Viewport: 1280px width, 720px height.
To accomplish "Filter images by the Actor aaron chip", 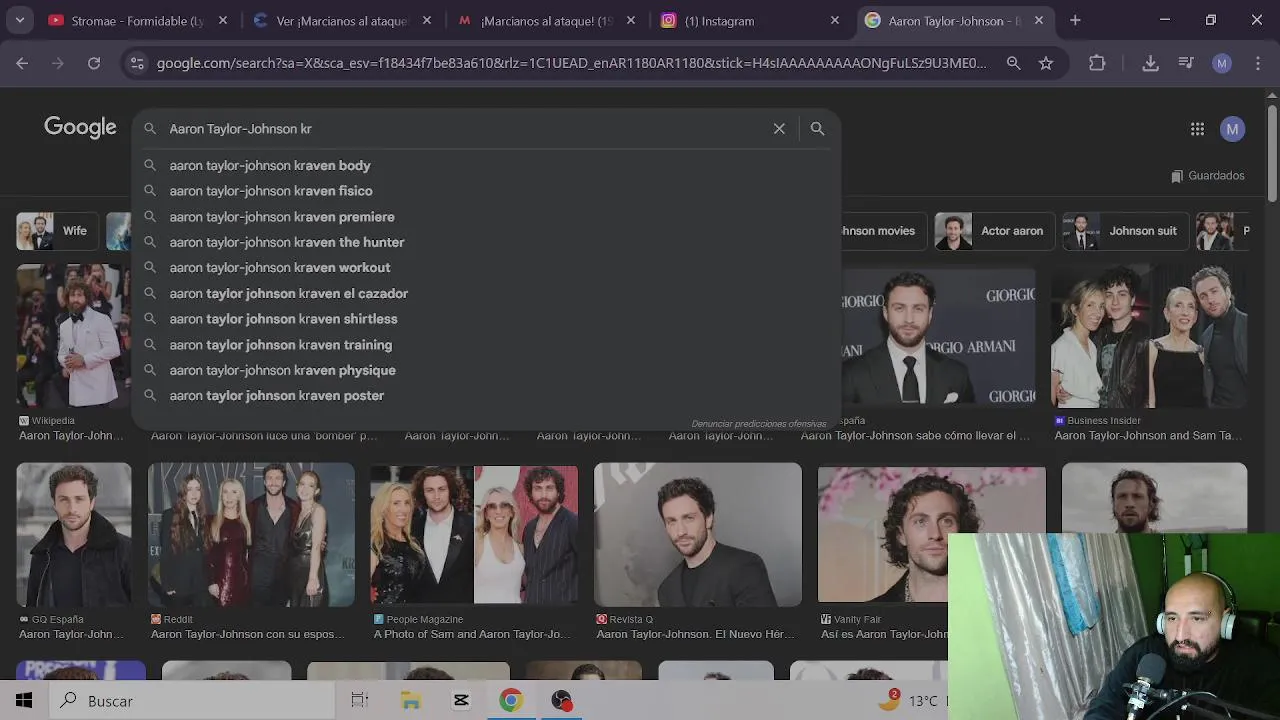I will [x=993, y=231].
